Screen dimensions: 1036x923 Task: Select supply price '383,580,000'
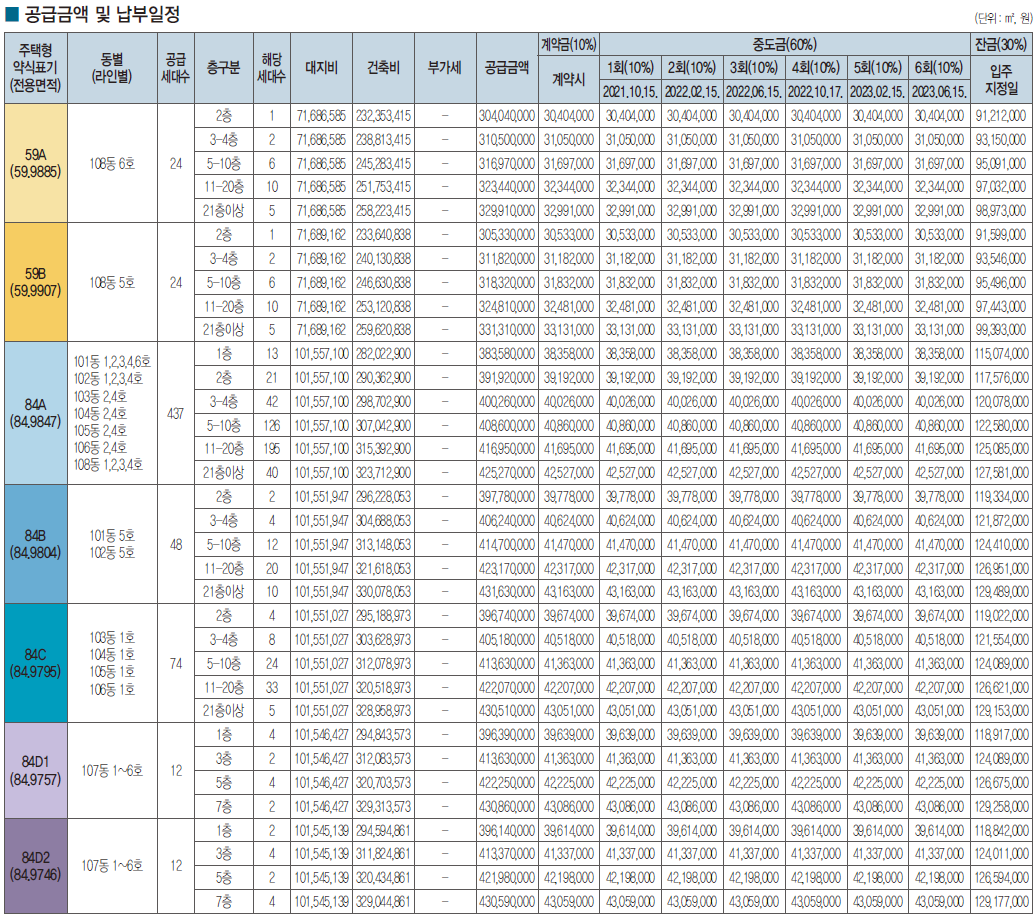[x=507, y=354]
